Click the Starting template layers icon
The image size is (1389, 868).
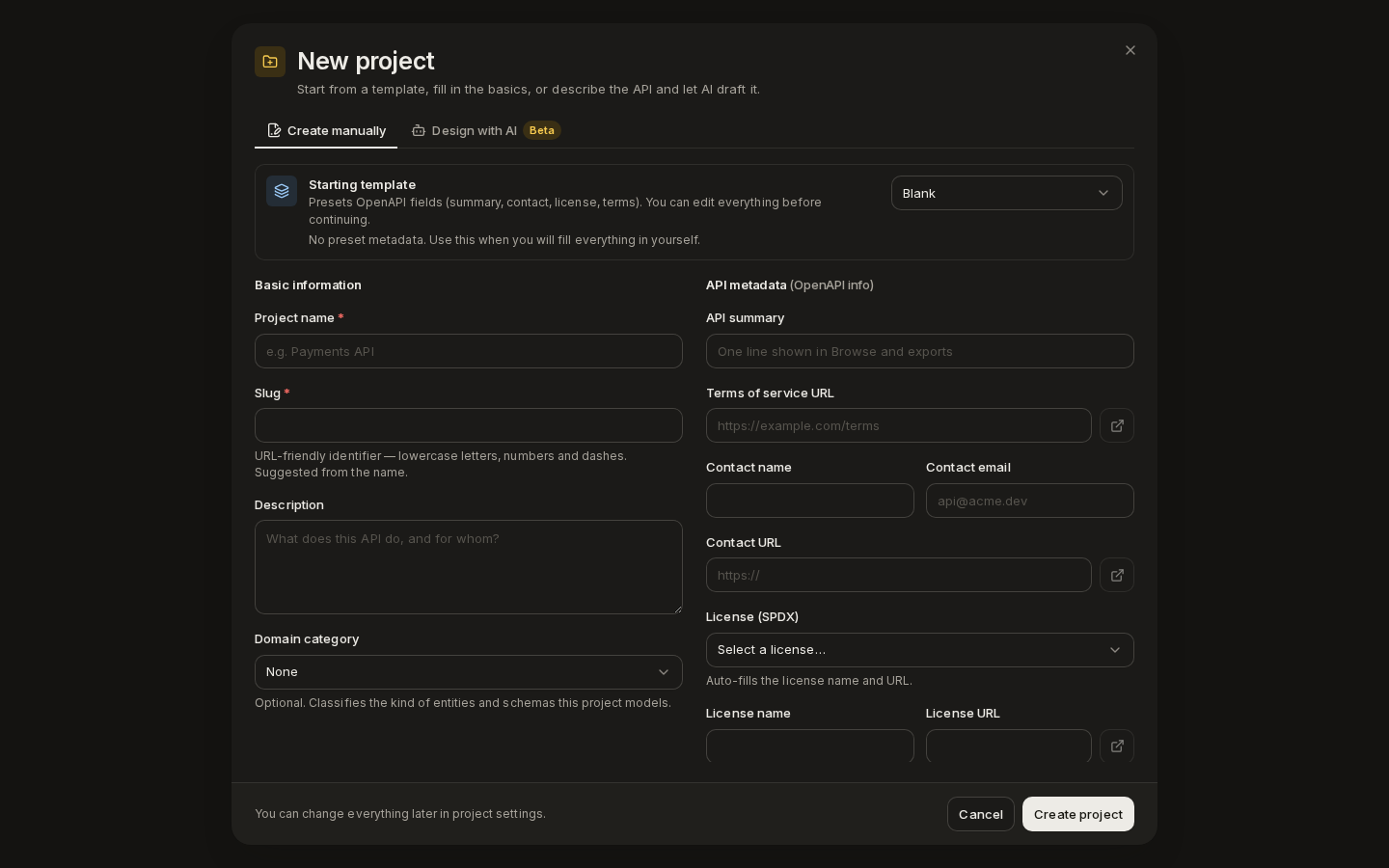(282, 191)
